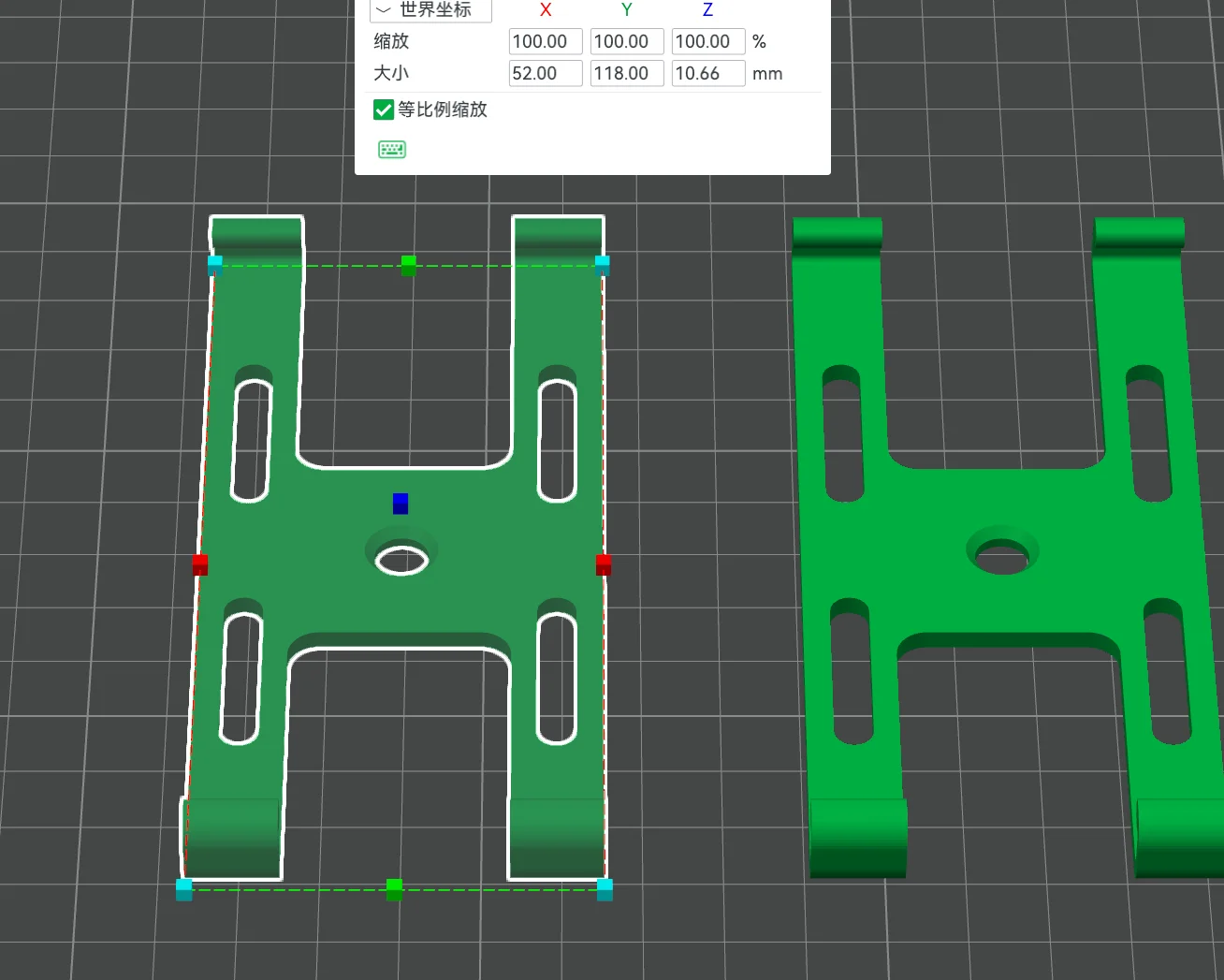Viewport: 1224px width, 980px height.
Task: Click the bottom-right cyan corner scale handle
Action: click(x=605, y=889)
